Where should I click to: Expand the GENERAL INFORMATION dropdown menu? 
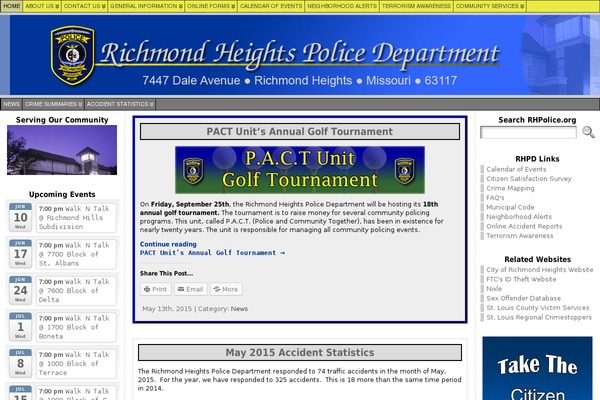coord(146,6)
